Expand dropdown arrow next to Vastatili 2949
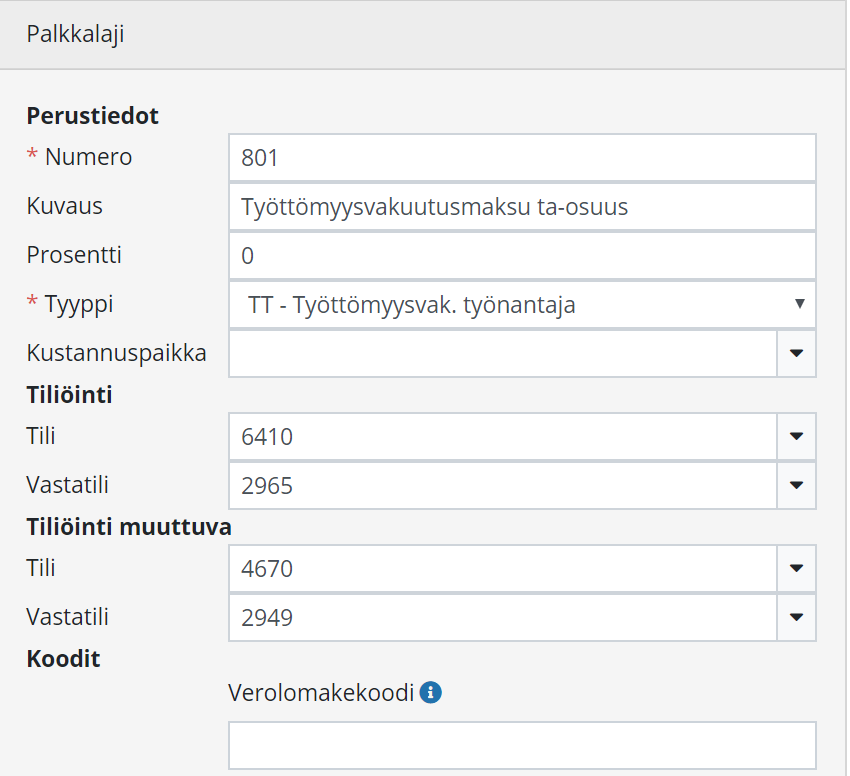 796,617
